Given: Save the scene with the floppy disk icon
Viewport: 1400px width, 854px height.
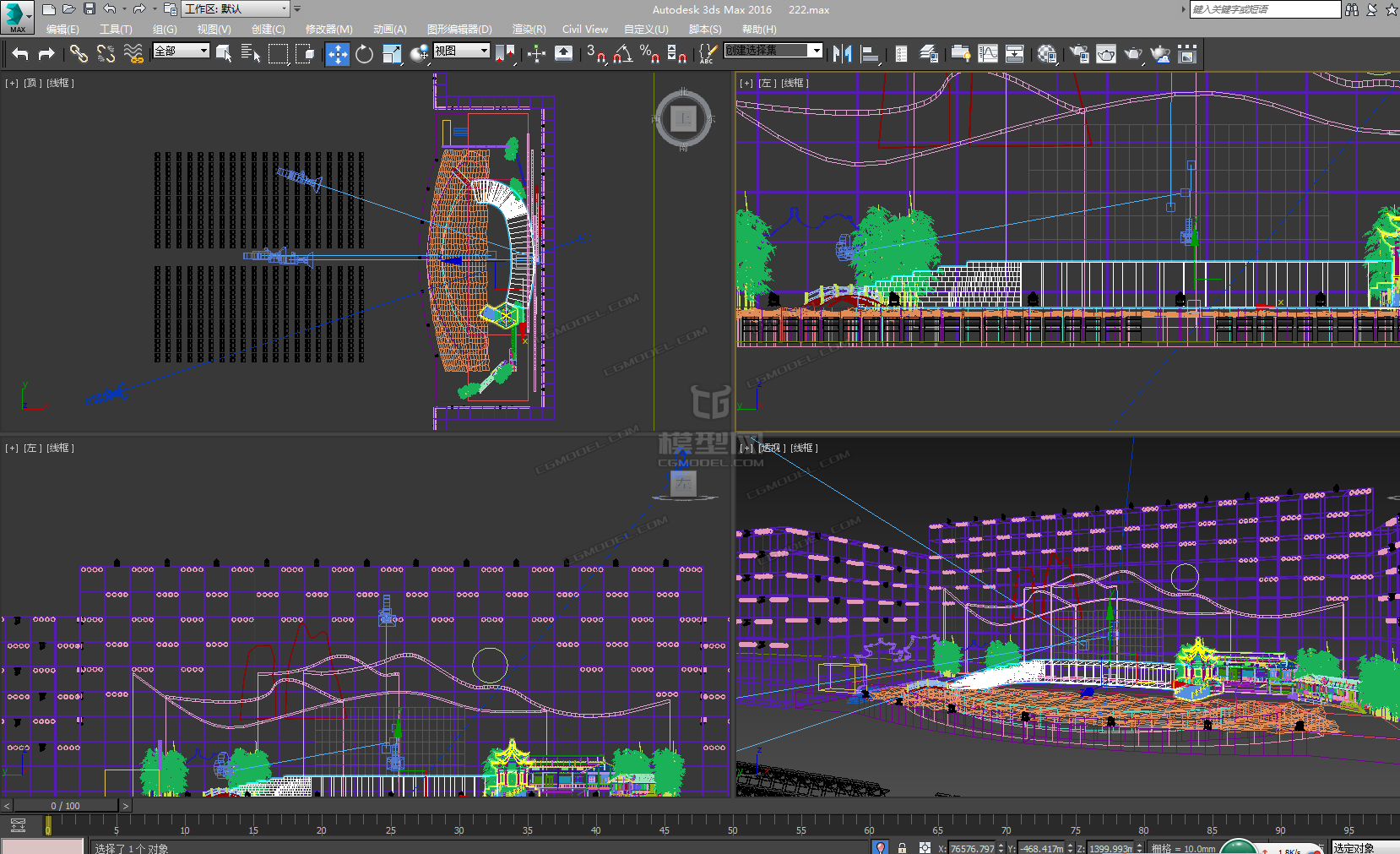Looking at the screenshot, I should tap(90, 9).
